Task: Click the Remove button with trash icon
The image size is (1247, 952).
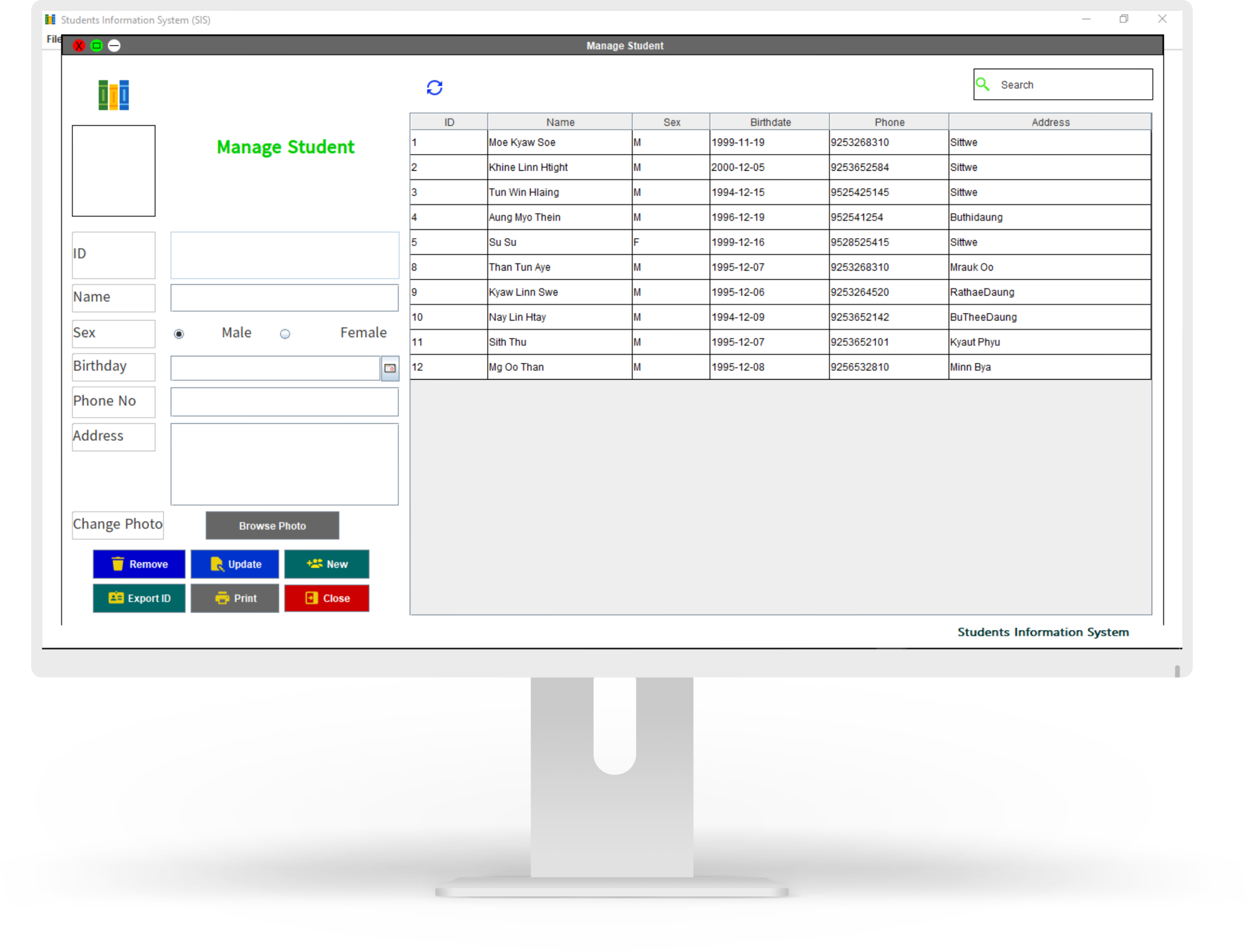Action: (139, 564)
